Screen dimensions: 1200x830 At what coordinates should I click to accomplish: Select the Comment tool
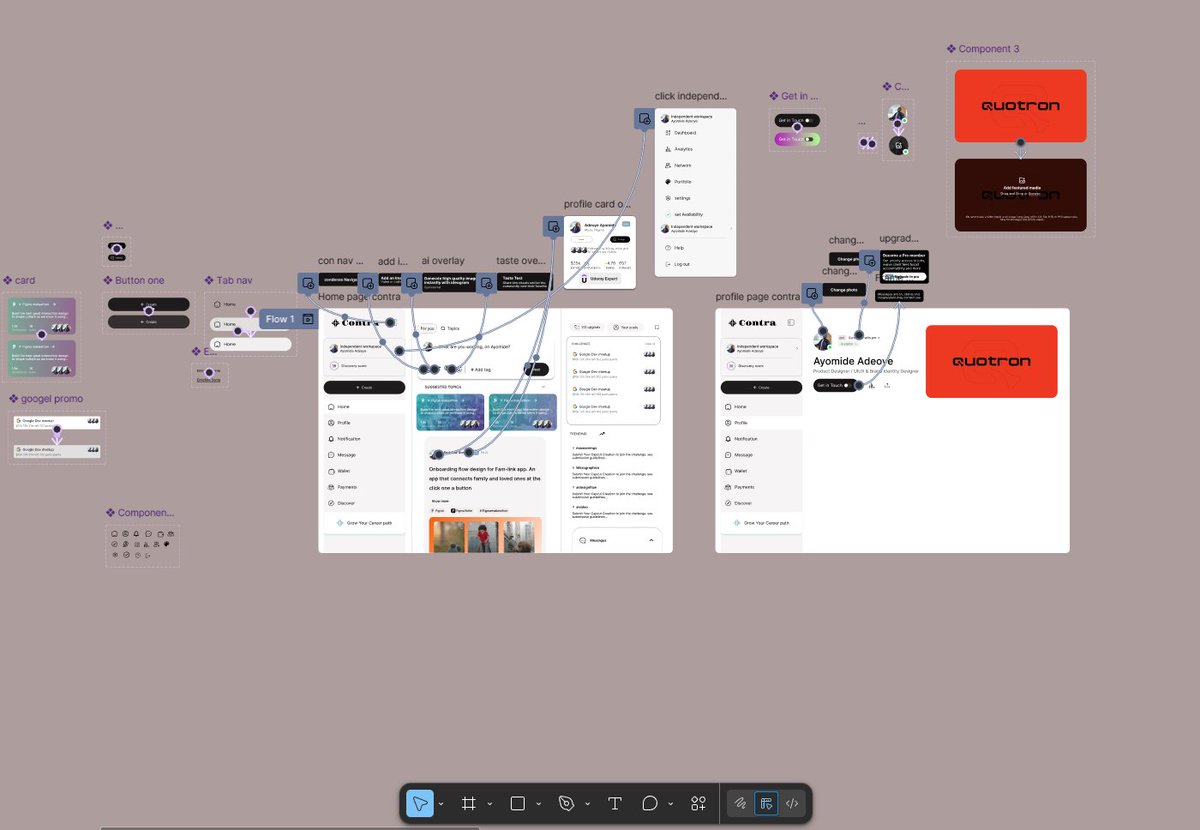[650, 803]
